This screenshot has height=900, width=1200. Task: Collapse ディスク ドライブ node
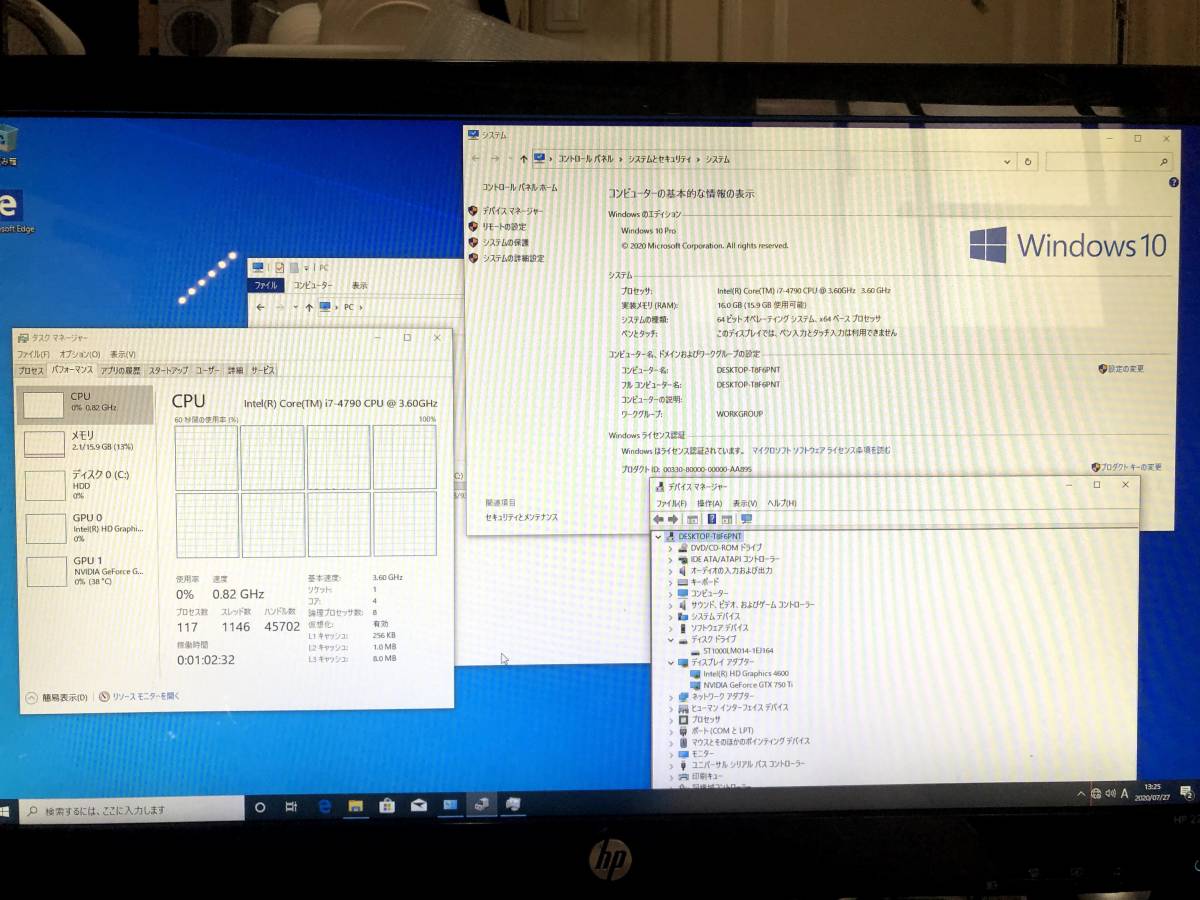pyautogui.click(x=671, y=639)
